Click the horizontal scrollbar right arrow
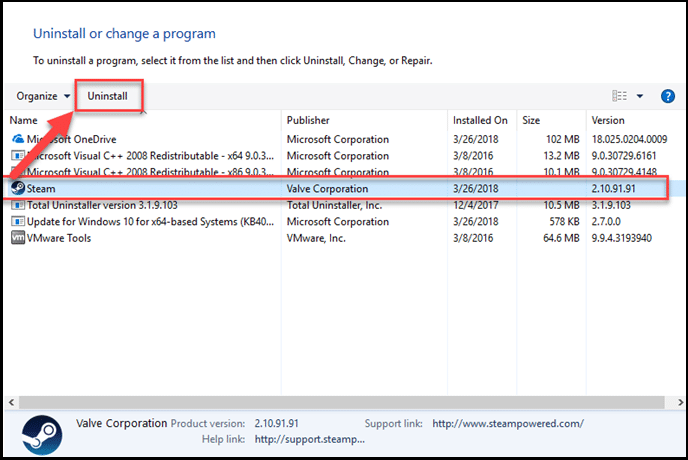Screen dimensions: 688x460 (680, 402)
